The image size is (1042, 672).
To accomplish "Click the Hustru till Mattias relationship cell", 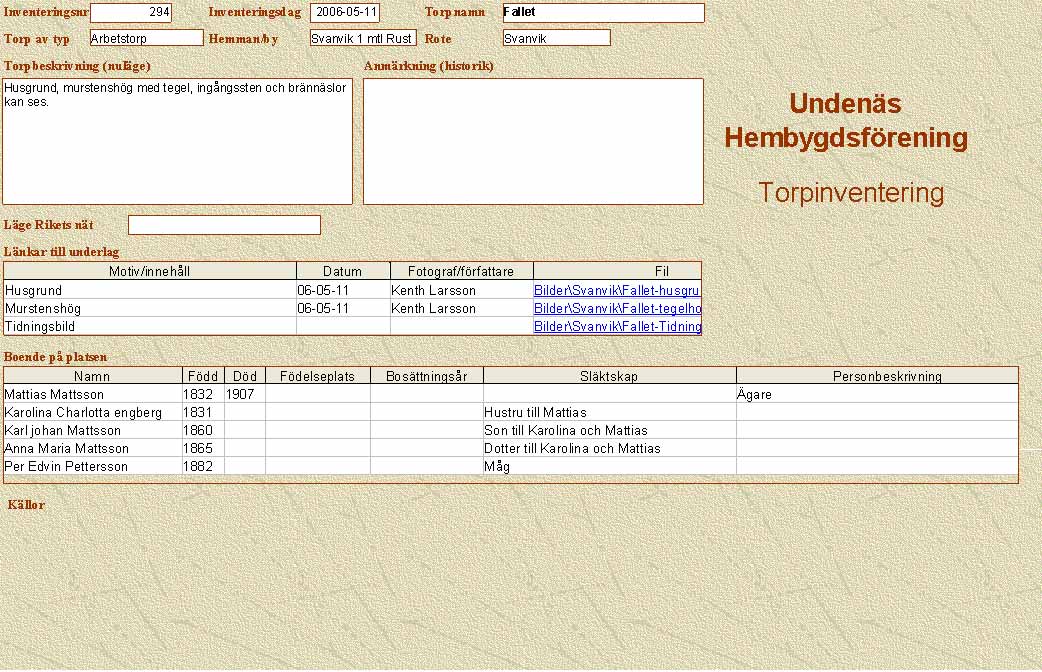I will point(609,413).
